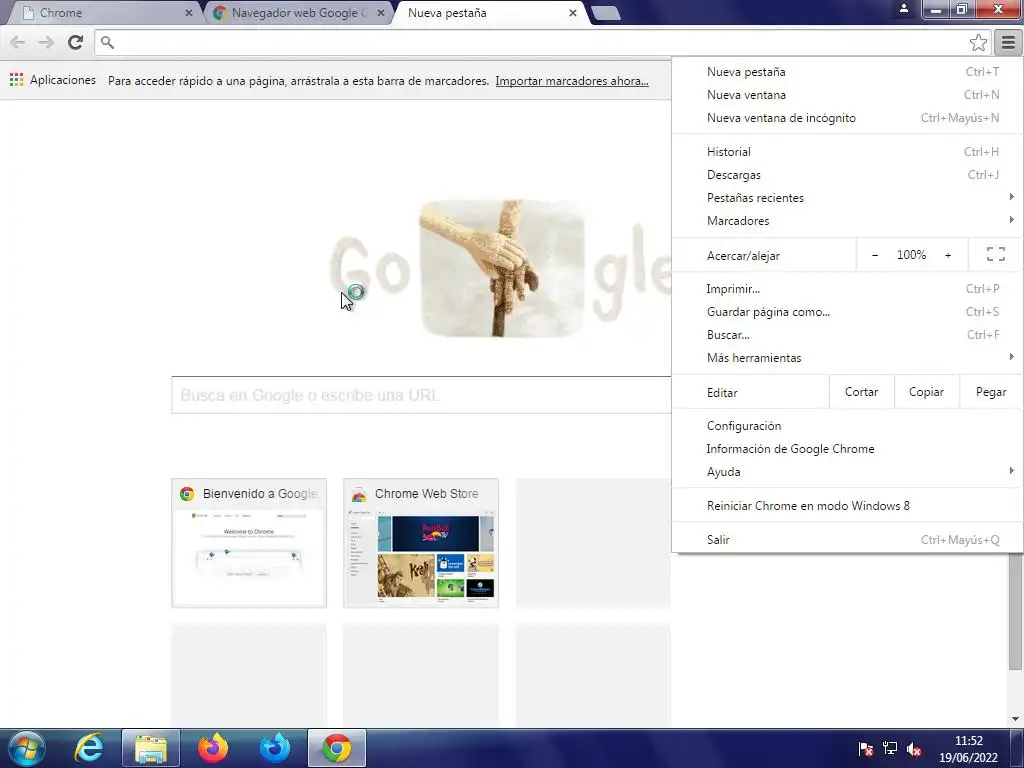This screenshot has width=1024, height=768.
Task: Close the Nueva pestaña tab
Action: (x=572, y=12)
